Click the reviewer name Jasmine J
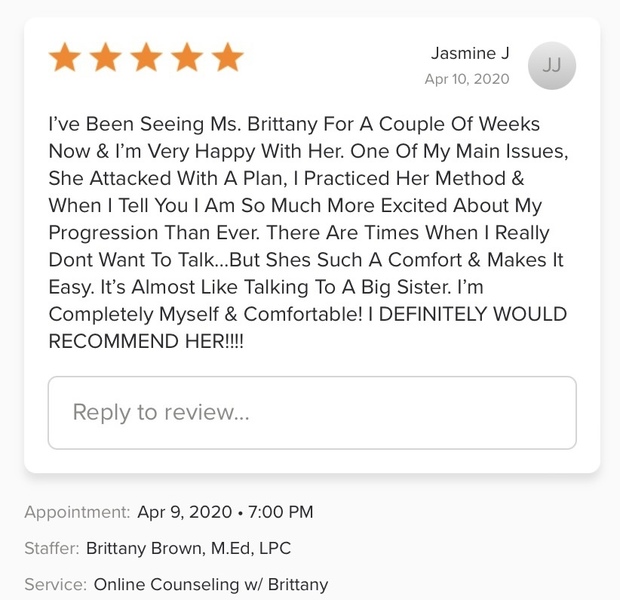620x600 pixels. (470, 53)
